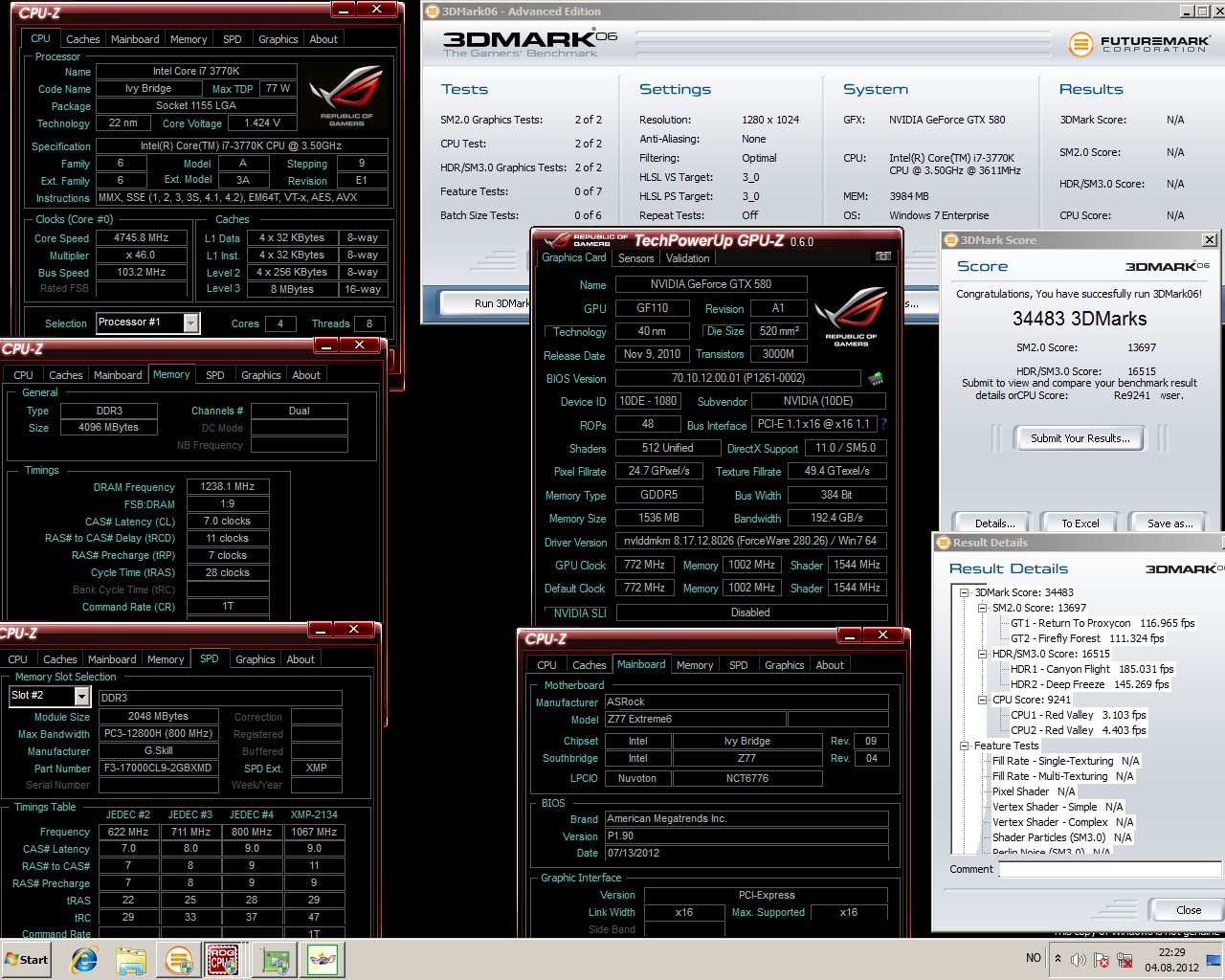This screenshot has height=980, width=1225.
Task: Click Driver Version field in GPU-Z
Action: pos(751,542)
